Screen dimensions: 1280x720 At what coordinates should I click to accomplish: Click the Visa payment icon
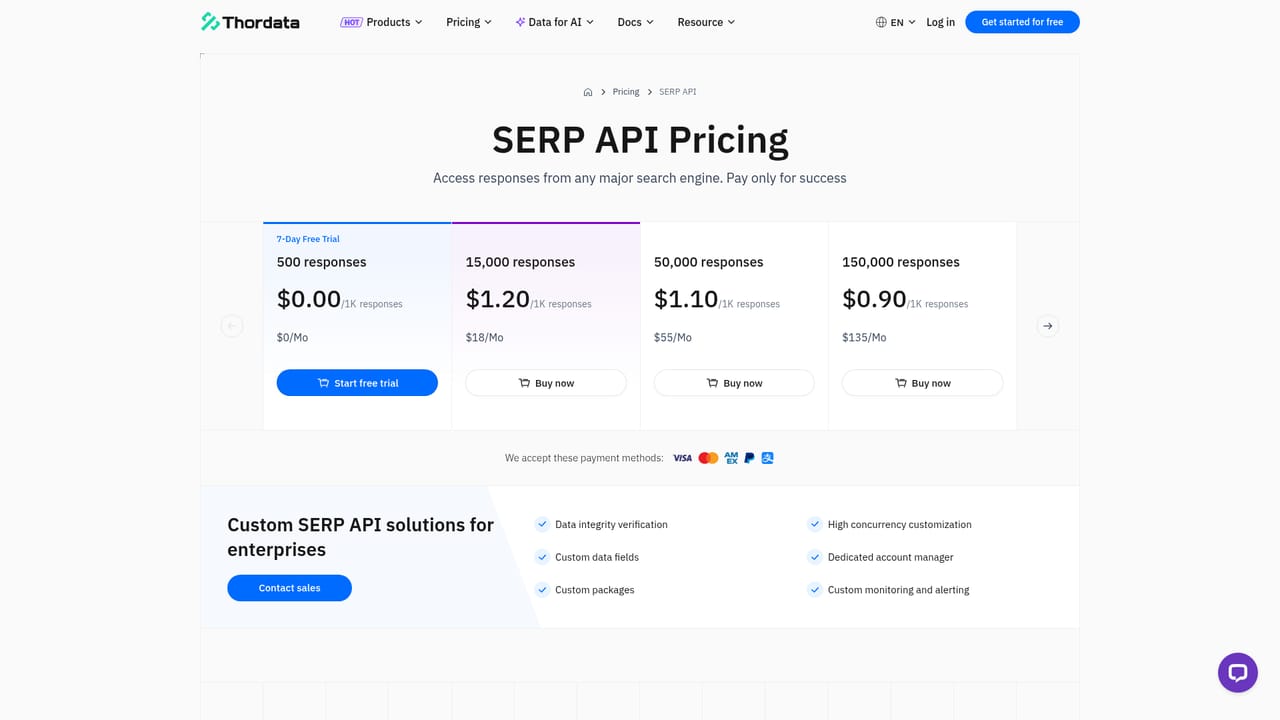pos(682,458)
